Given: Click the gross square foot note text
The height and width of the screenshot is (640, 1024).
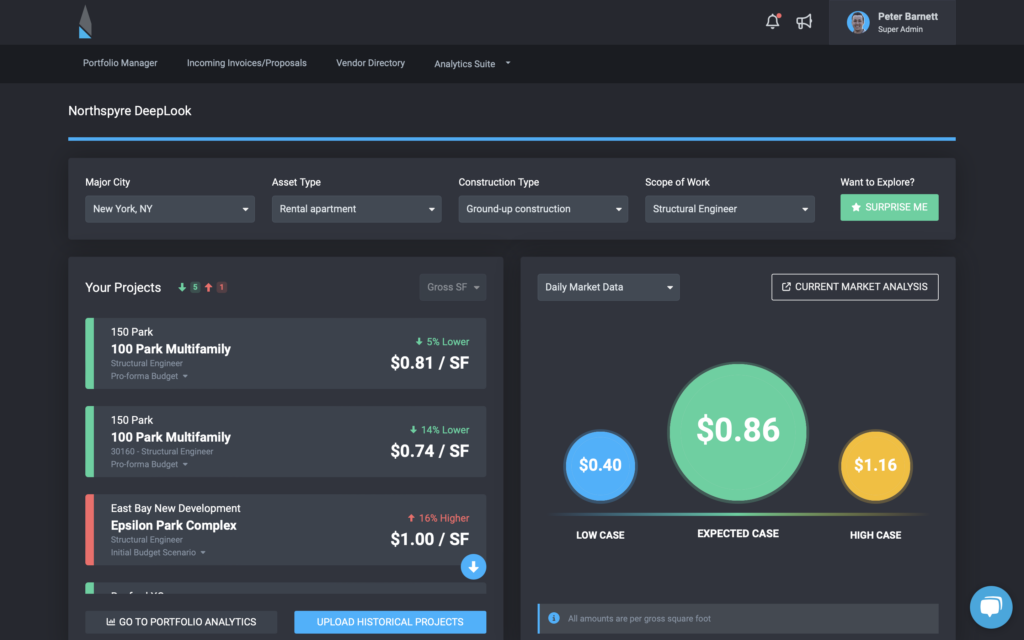Looking at the screenshot, I should click(x=639, y=618).
